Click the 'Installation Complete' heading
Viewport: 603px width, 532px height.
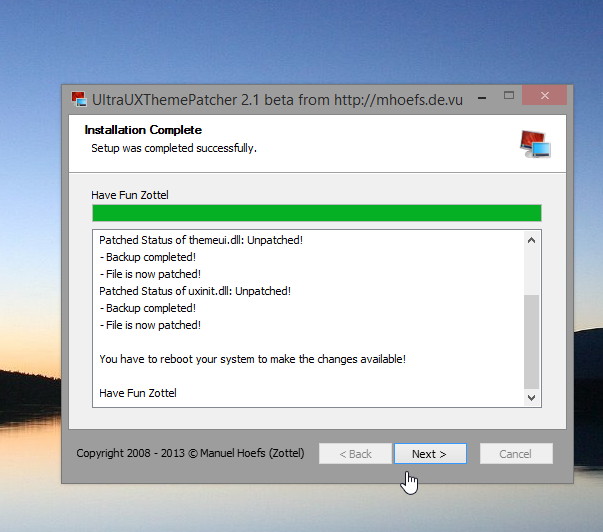click(143, 130)
